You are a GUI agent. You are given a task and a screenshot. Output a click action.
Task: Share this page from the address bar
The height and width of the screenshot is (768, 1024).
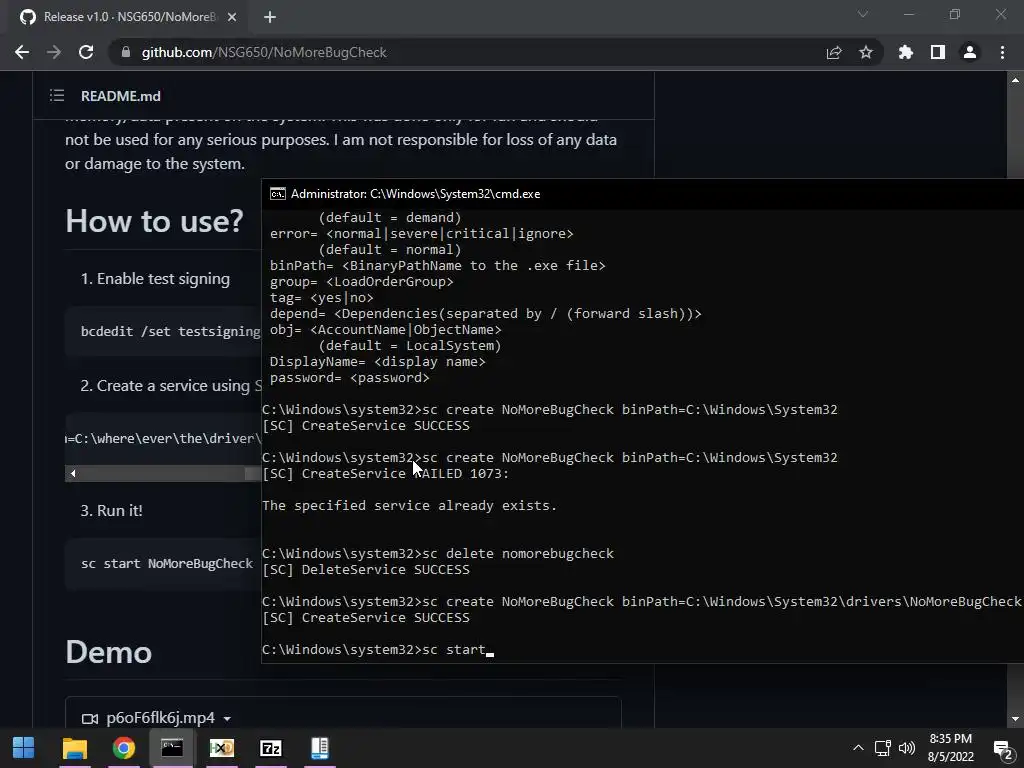click(x=834, y=52)
